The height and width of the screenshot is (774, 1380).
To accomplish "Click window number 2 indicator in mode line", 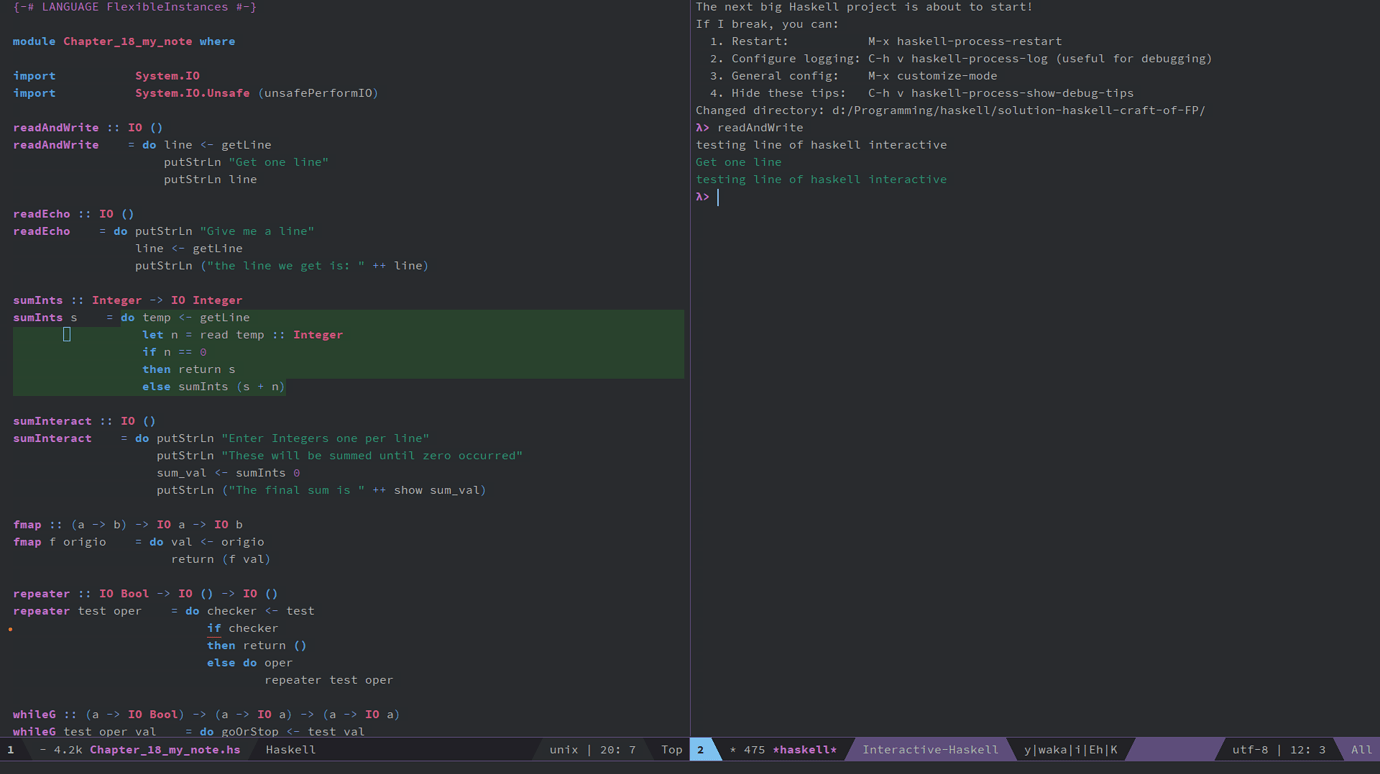I will coord(700,749).
